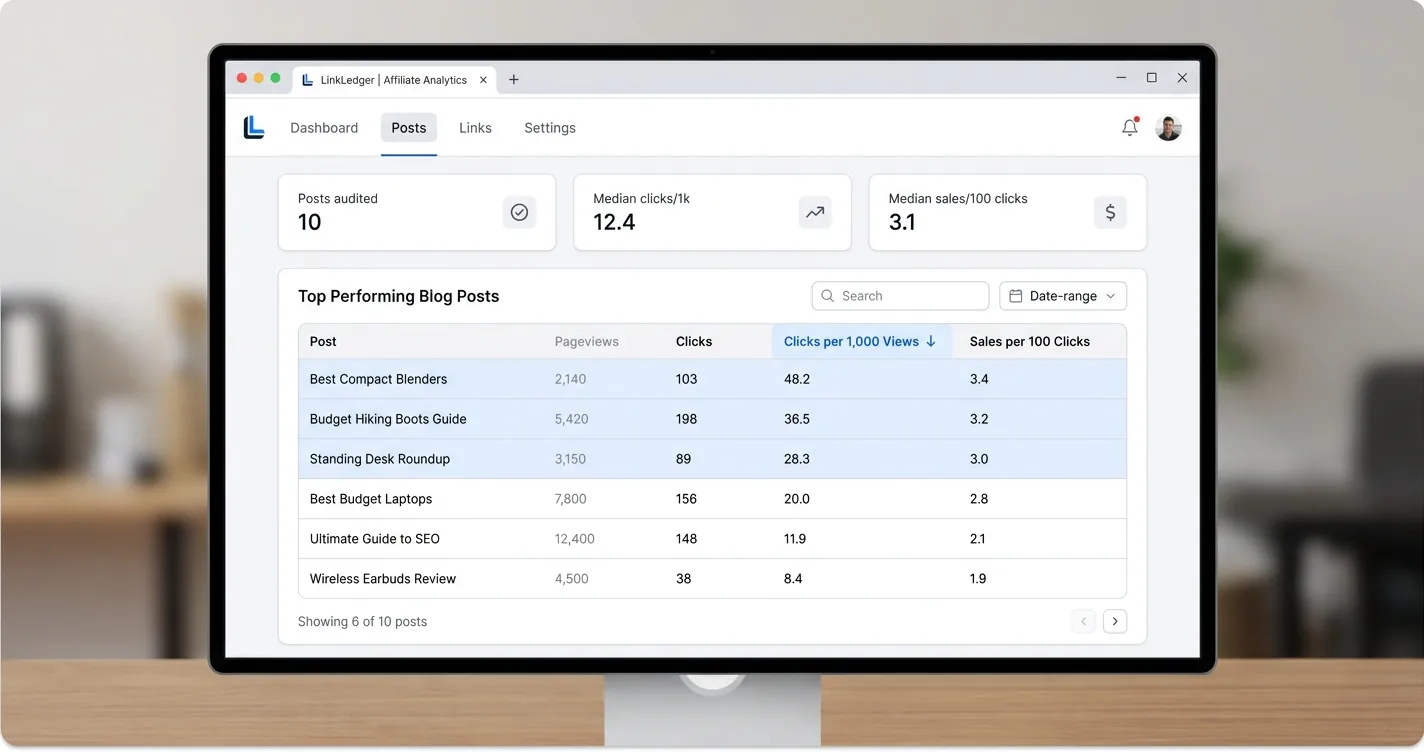Open the Settings tab
The height and width of the screenshot is (752, 1424).
pyautogui.click(x=550, y=128)
